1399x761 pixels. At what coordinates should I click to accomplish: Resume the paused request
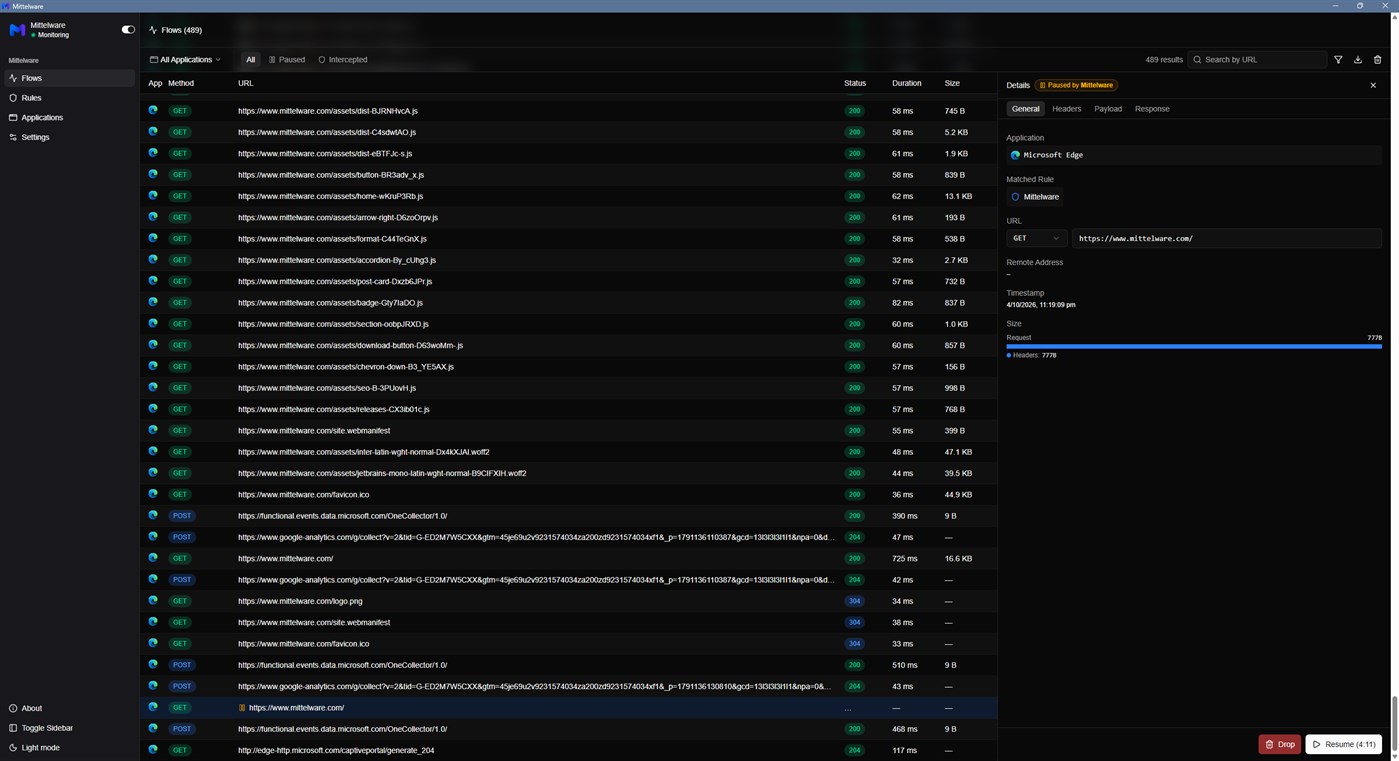1343,744
